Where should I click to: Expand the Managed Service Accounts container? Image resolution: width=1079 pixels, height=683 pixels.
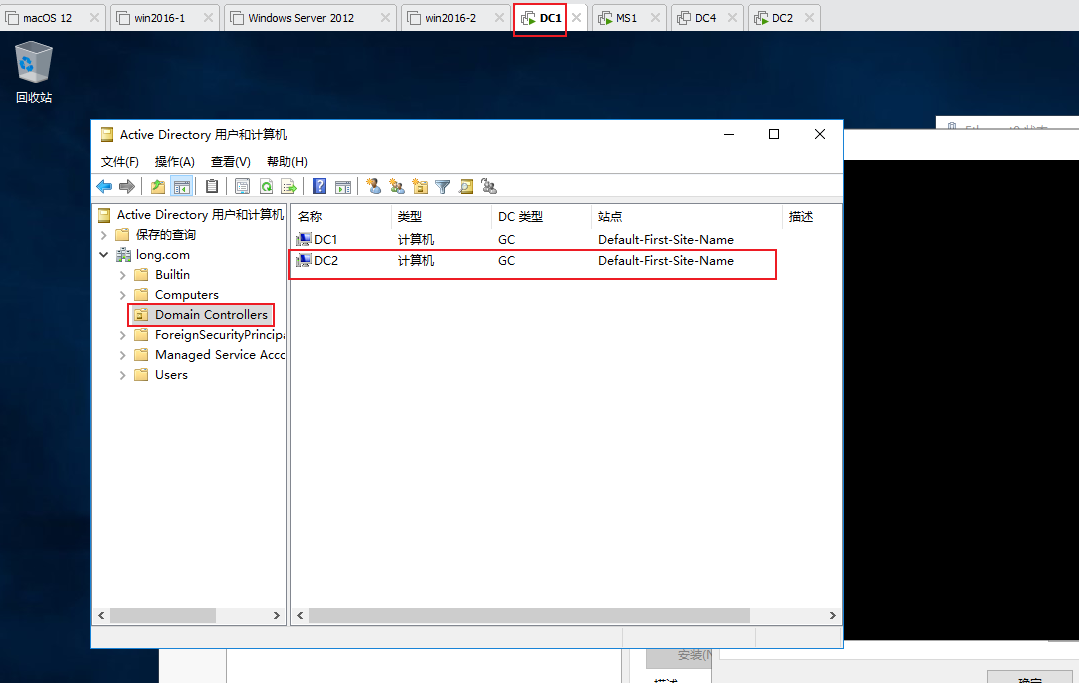122,355
